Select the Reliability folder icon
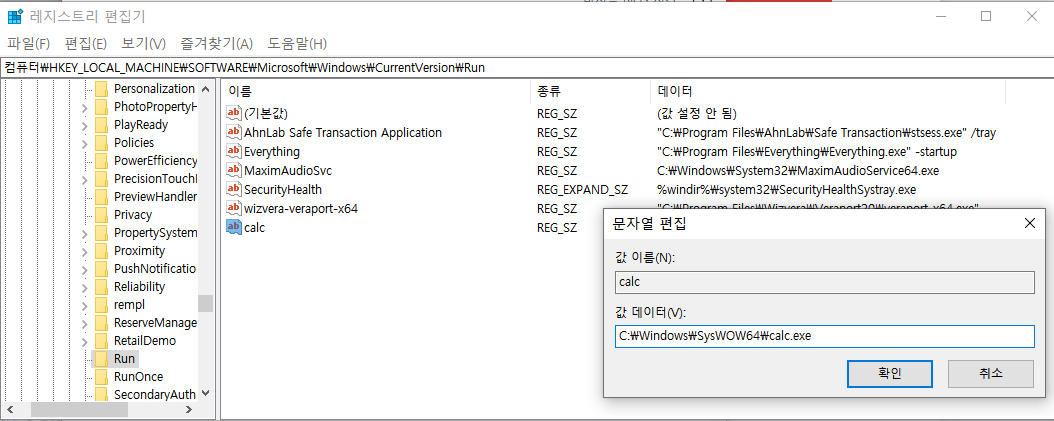Image resolution: width=1054 pixels, height=421 pixels. (x=102, y=287)
